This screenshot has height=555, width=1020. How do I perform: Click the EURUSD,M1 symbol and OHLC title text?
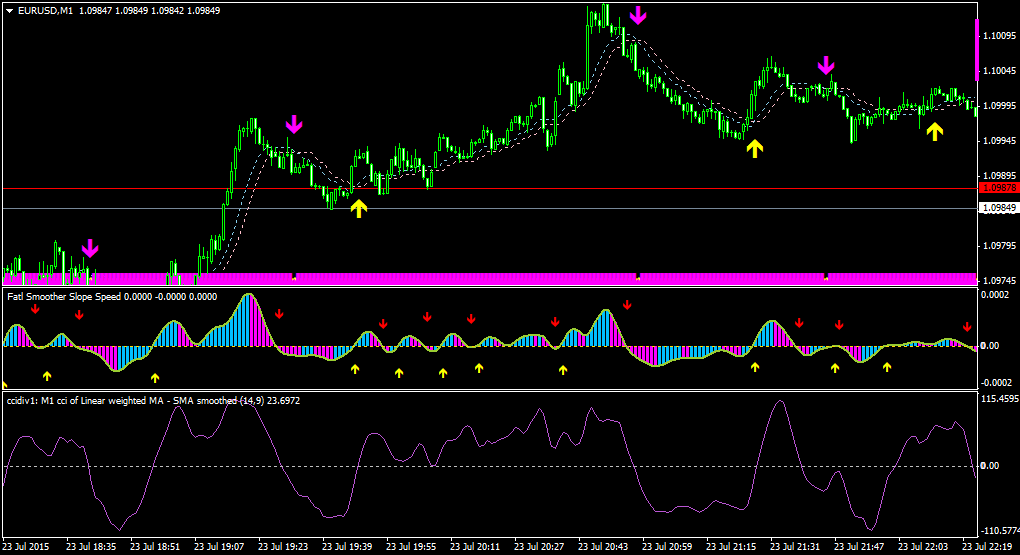pos(119,11)
